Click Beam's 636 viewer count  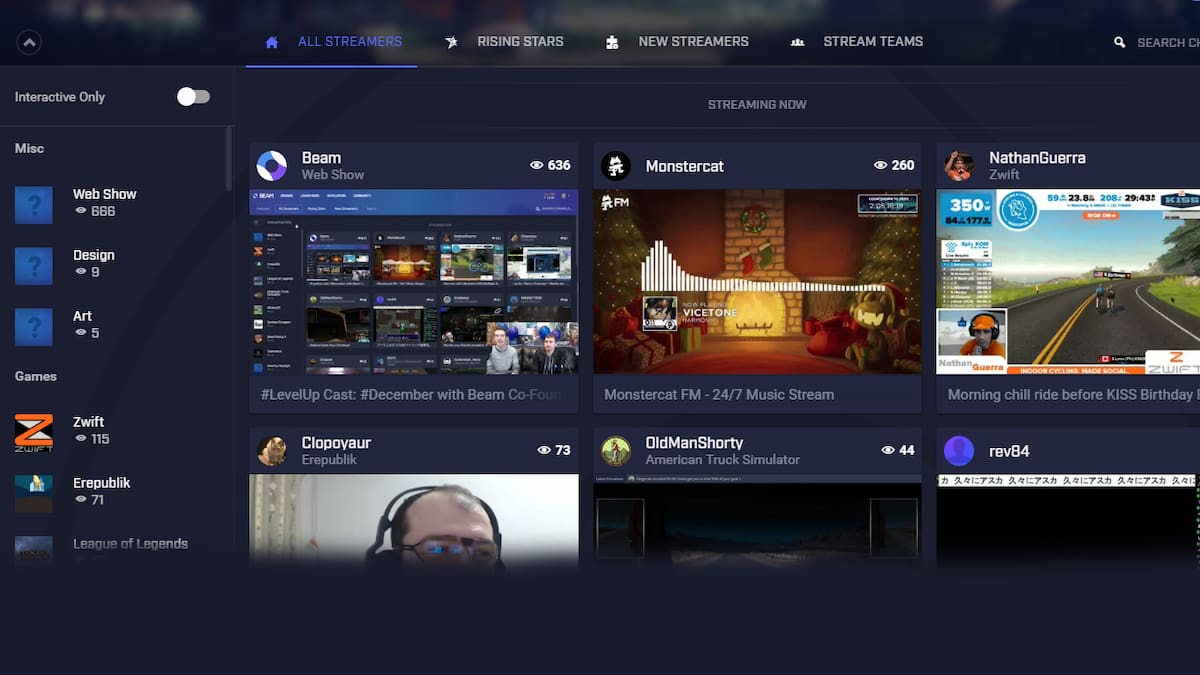(x=550, y=165)
